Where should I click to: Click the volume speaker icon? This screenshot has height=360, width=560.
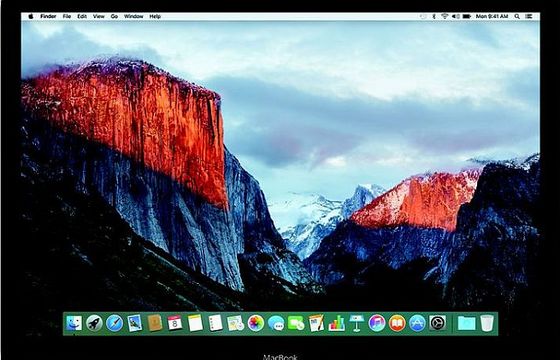(456, 16)
